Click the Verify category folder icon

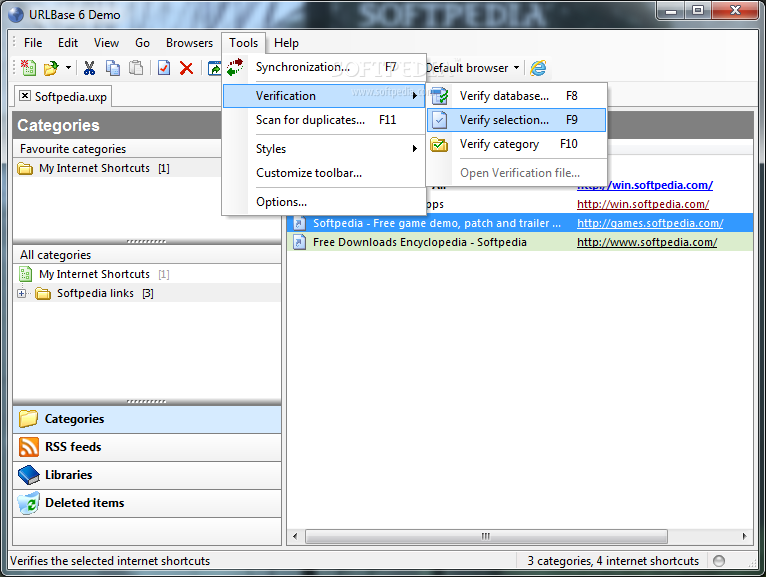(439, 144)
